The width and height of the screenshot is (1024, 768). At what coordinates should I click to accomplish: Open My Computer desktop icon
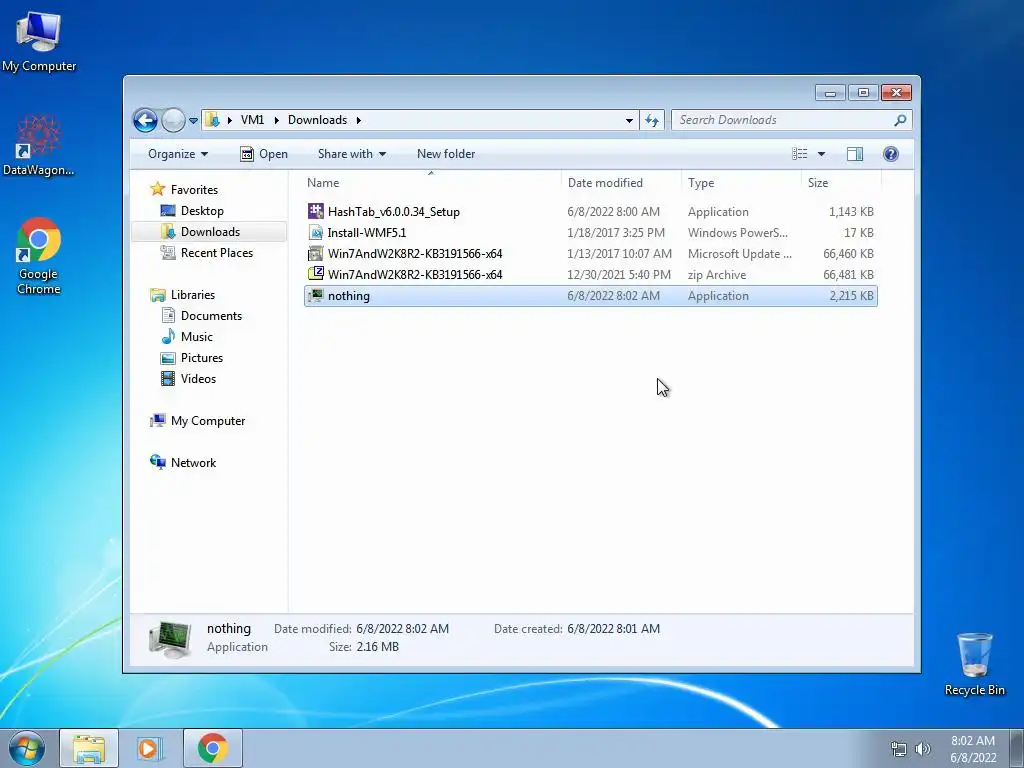39,42
